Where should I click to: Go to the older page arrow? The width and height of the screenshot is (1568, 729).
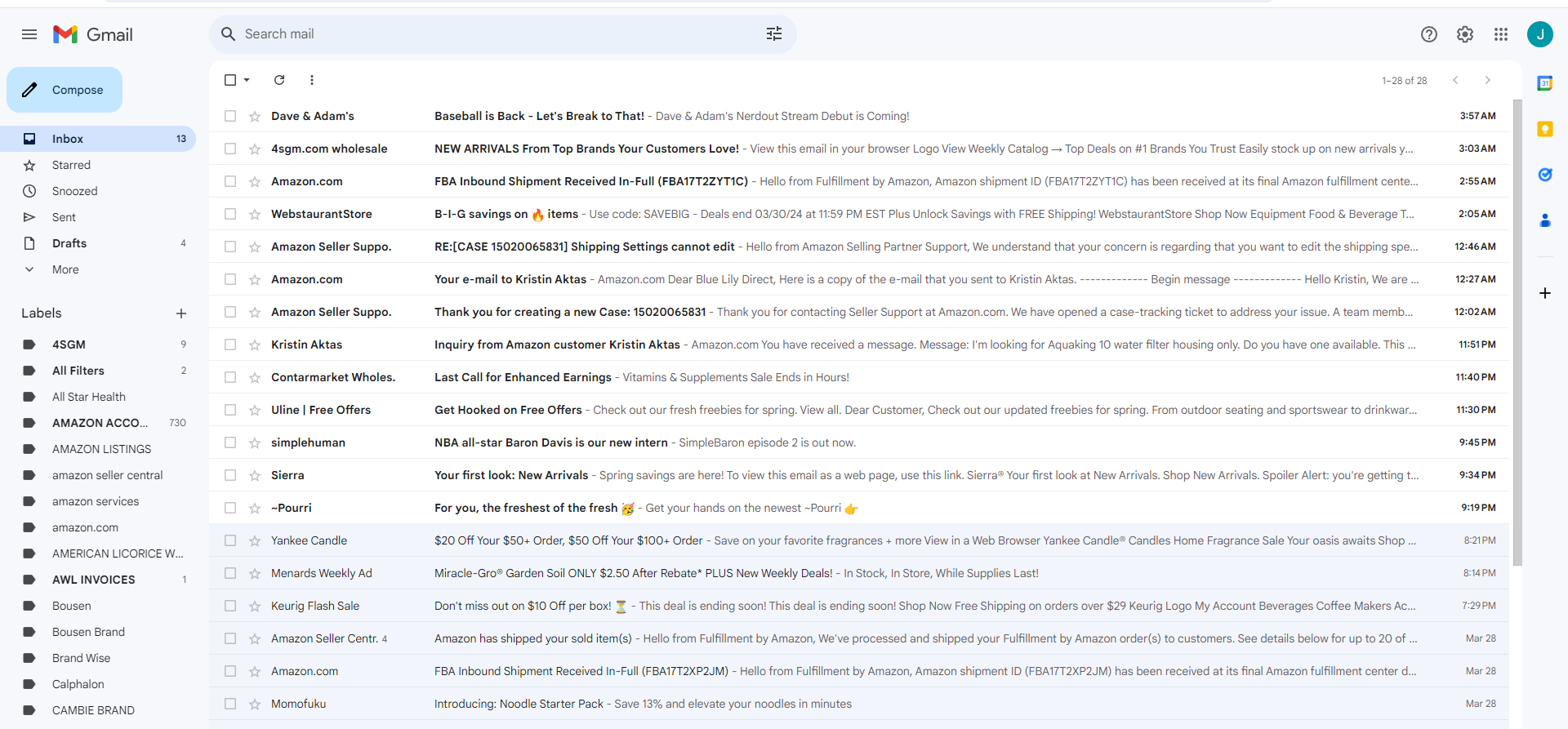click(x=1488, y=80)
